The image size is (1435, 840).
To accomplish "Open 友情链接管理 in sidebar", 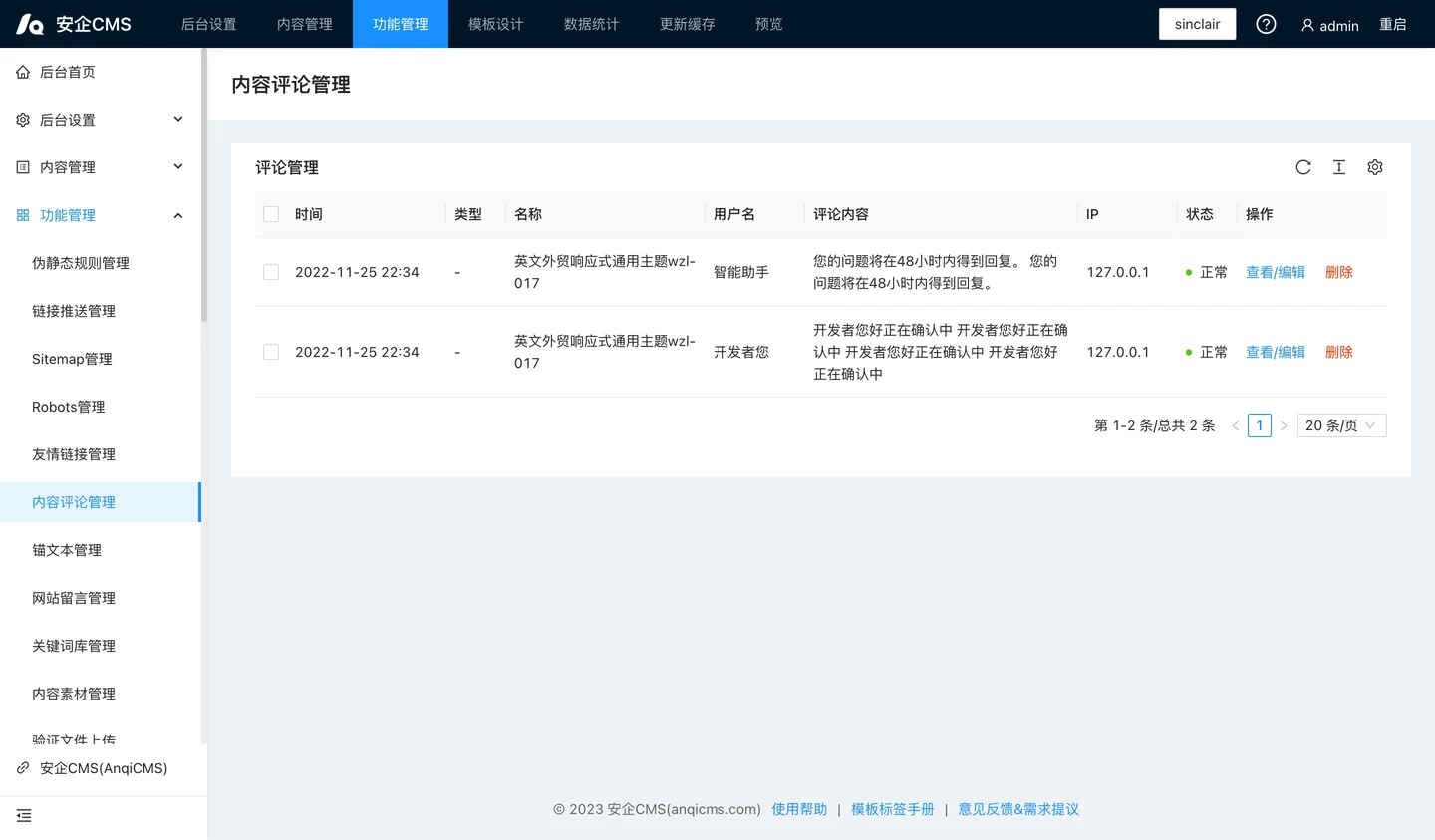I will [x=100, y=454].
